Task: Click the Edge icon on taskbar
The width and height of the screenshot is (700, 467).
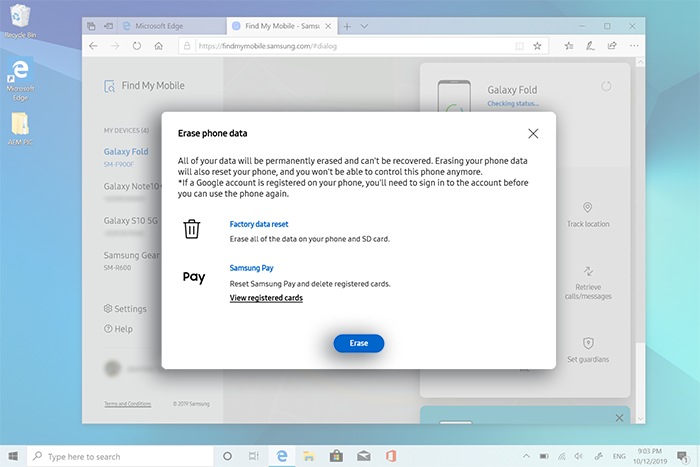Action: pyautogui.click(x=282, y=456)
